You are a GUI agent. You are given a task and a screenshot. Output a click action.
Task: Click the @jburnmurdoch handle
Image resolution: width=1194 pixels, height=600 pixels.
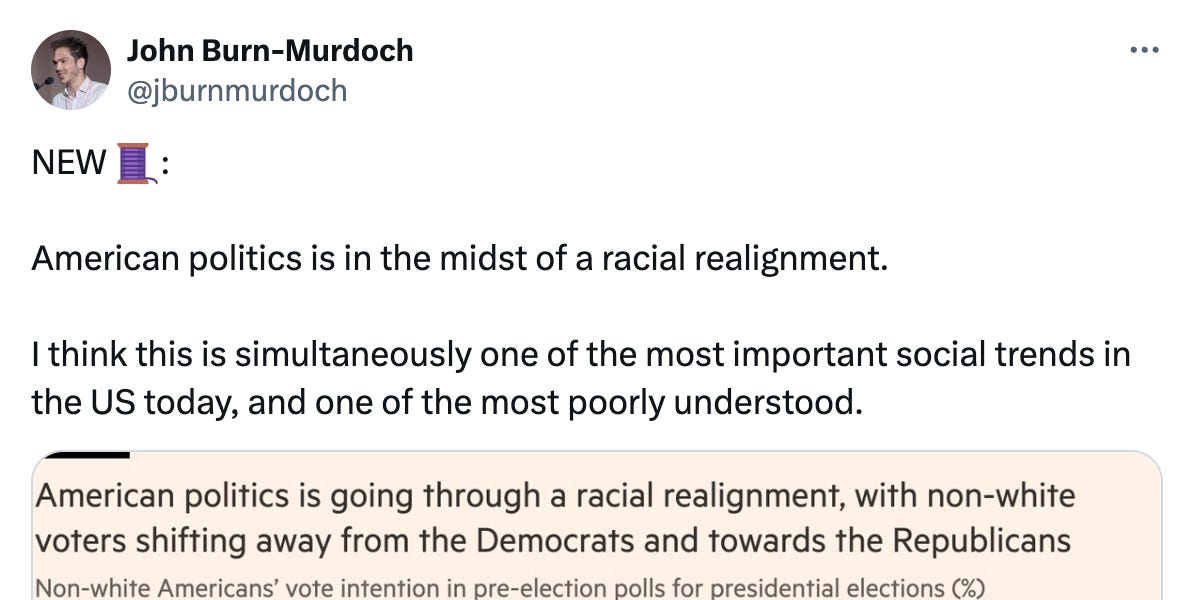238,90
